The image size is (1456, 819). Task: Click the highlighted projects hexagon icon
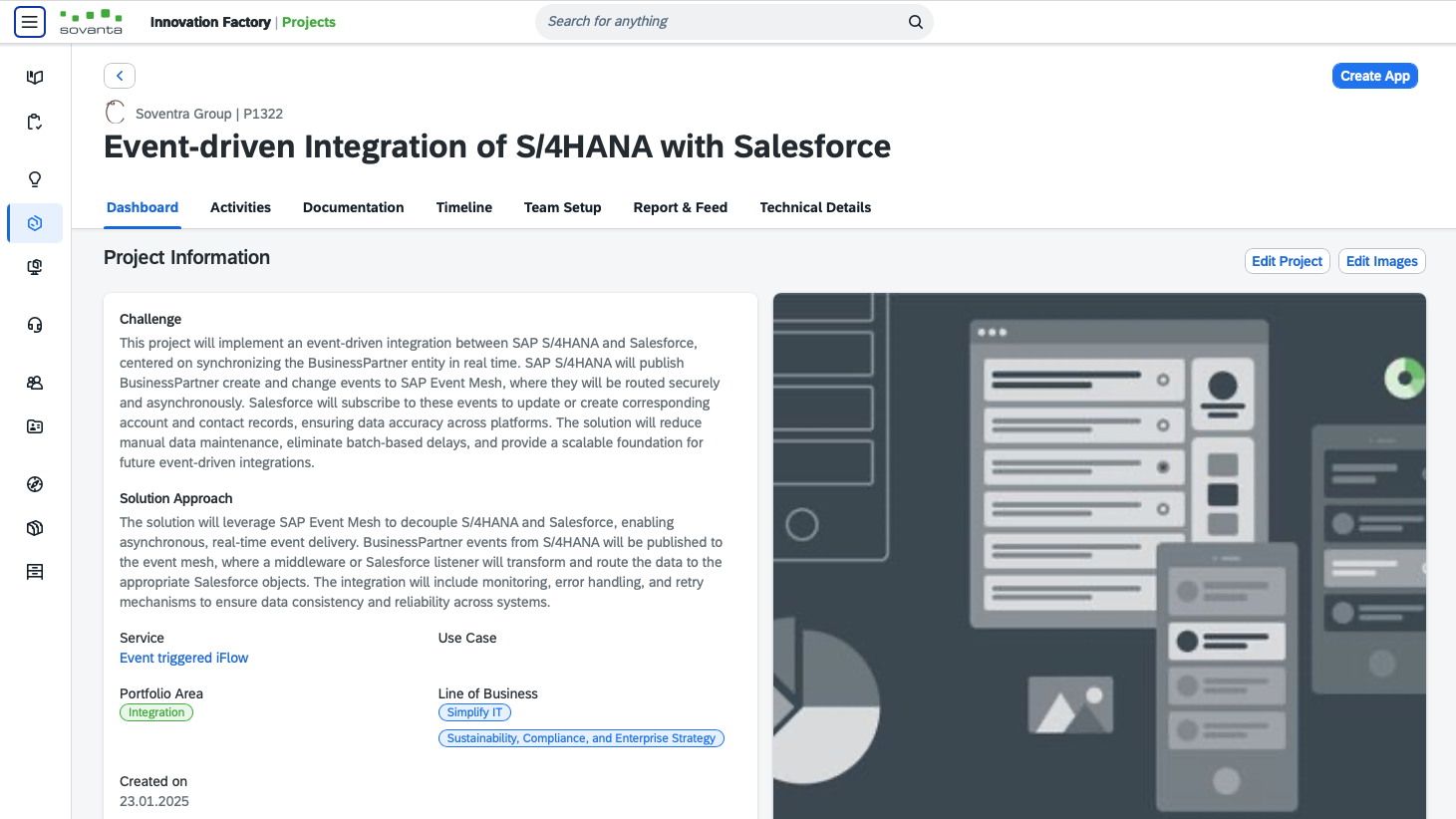[x=35, y=223]
